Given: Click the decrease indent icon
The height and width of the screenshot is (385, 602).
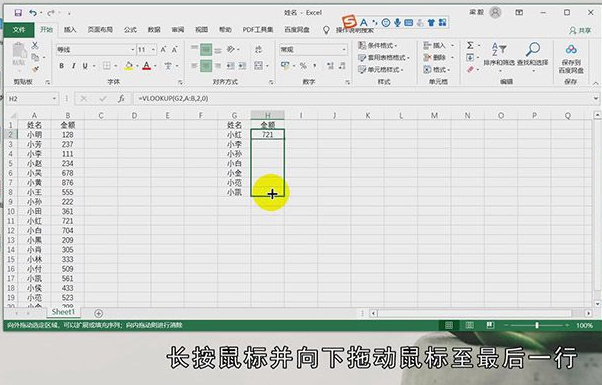Looking at the screenshot, I should [x=230, y=66].
